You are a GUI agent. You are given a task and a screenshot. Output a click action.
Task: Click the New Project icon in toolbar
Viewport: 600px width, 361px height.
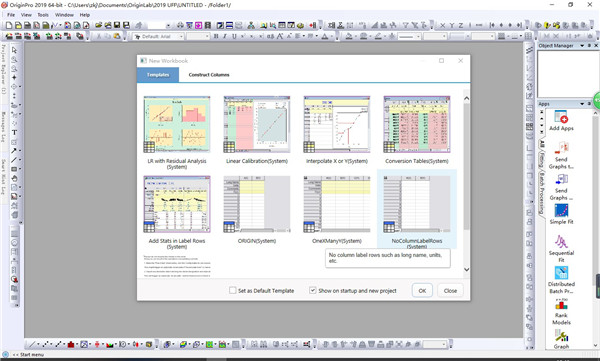[9, 25]
